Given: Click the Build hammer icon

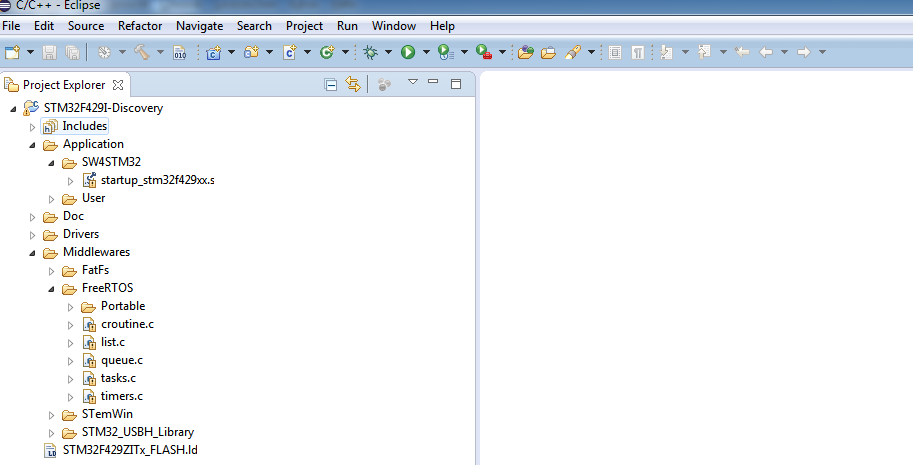Looking at the screenshot, I should click(x=142, y=52).
